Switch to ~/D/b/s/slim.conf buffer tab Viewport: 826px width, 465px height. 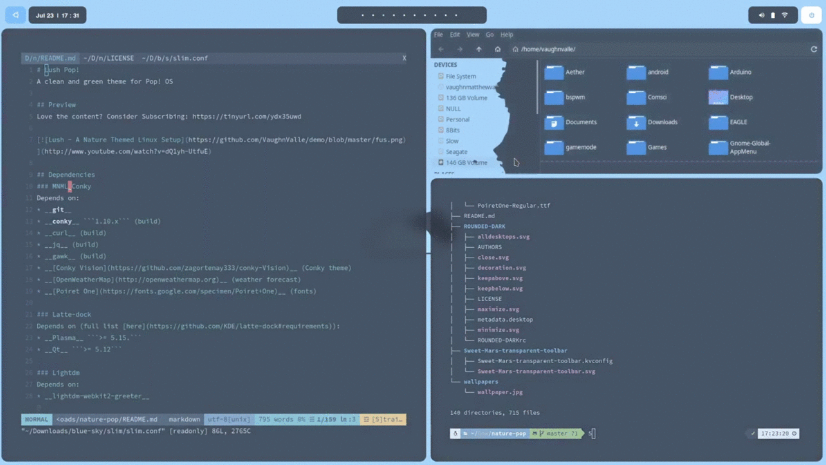point(174,58)
